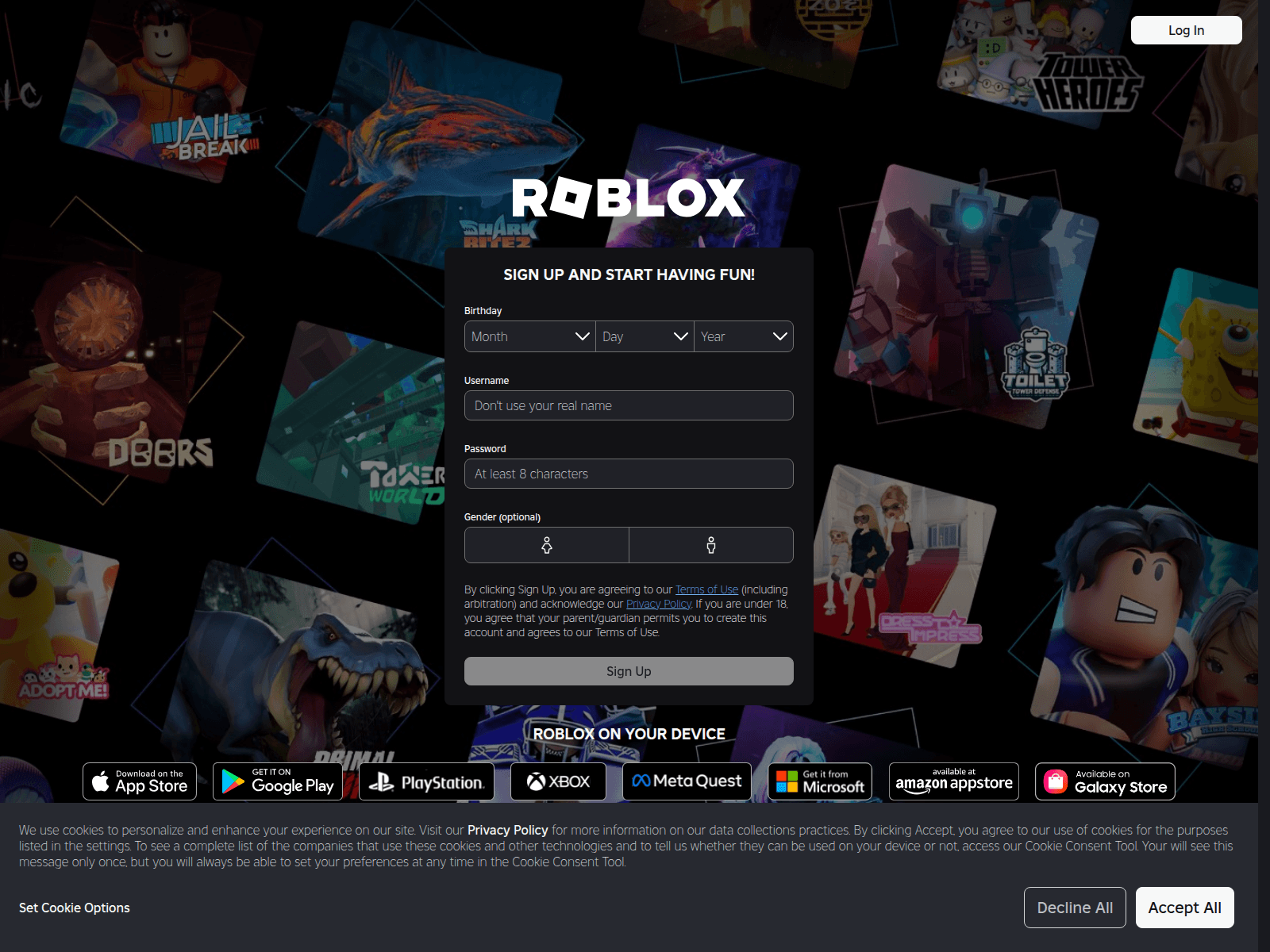Click the SharkBite shark thumbnail
1270x952 pixels.
click(x=437, y=135)
